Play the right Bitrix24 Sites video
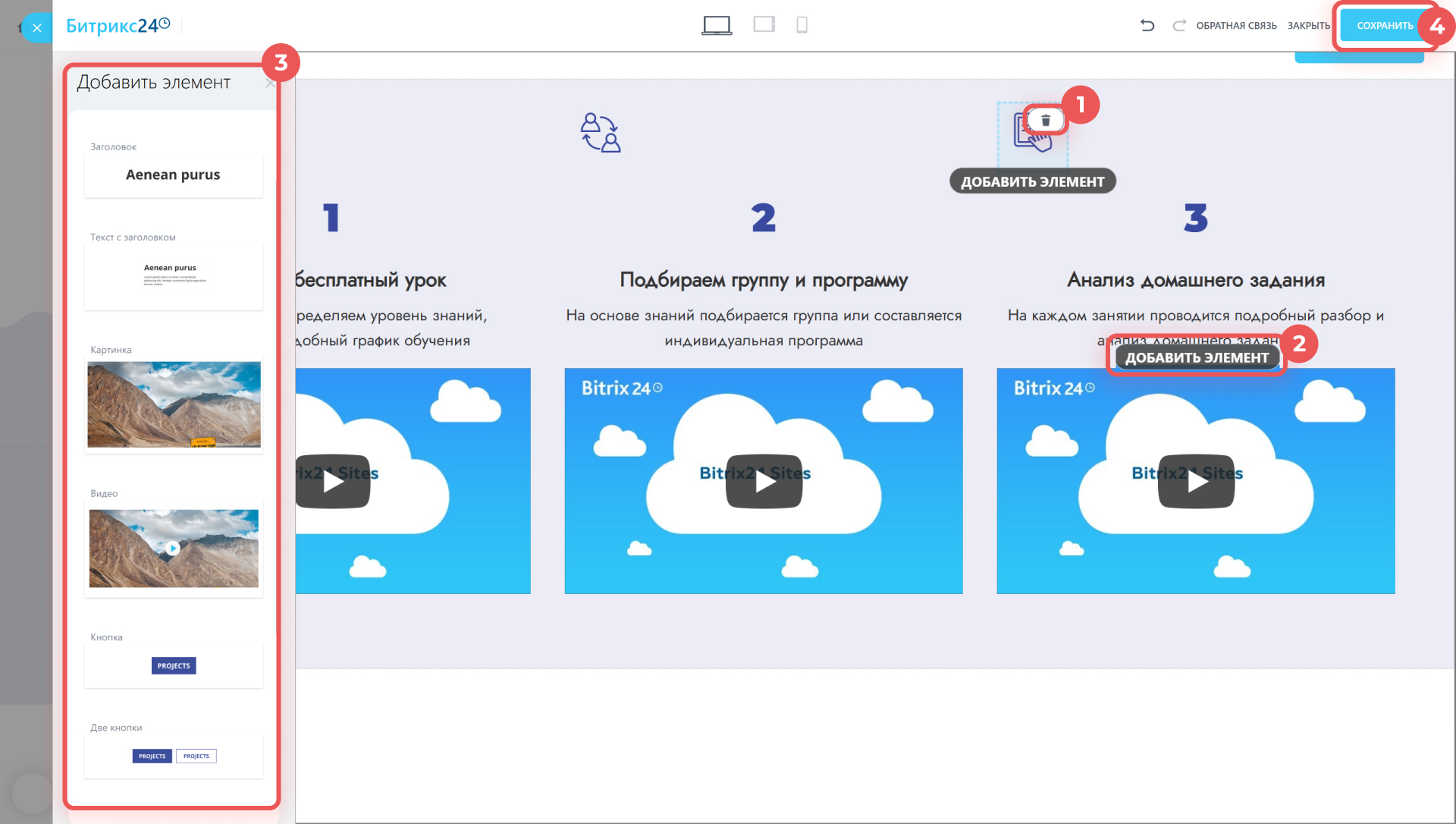Viewport: 1456px width, 824px height. (1196, 481)
